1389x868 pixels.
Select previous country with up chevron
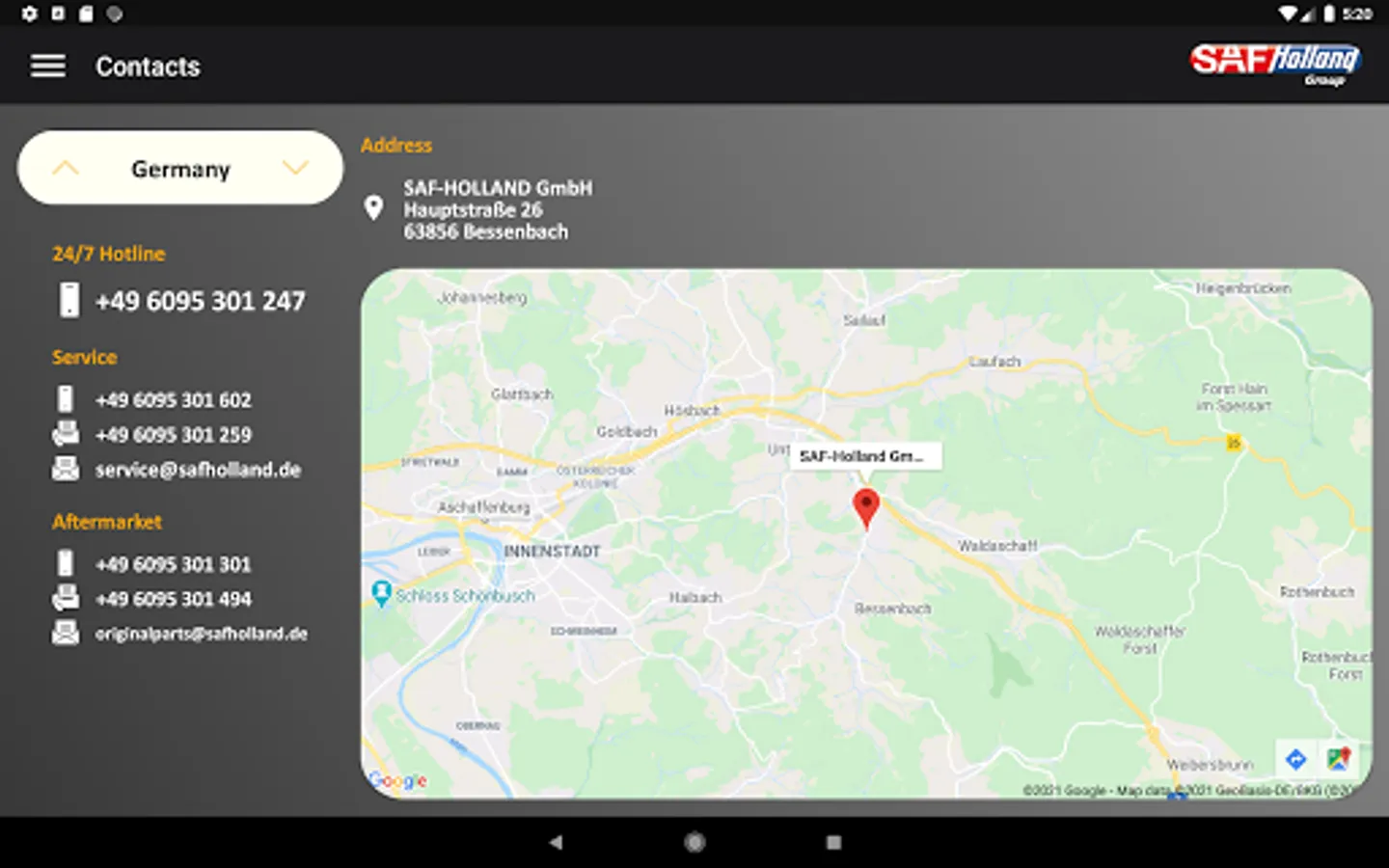(65, 168)
